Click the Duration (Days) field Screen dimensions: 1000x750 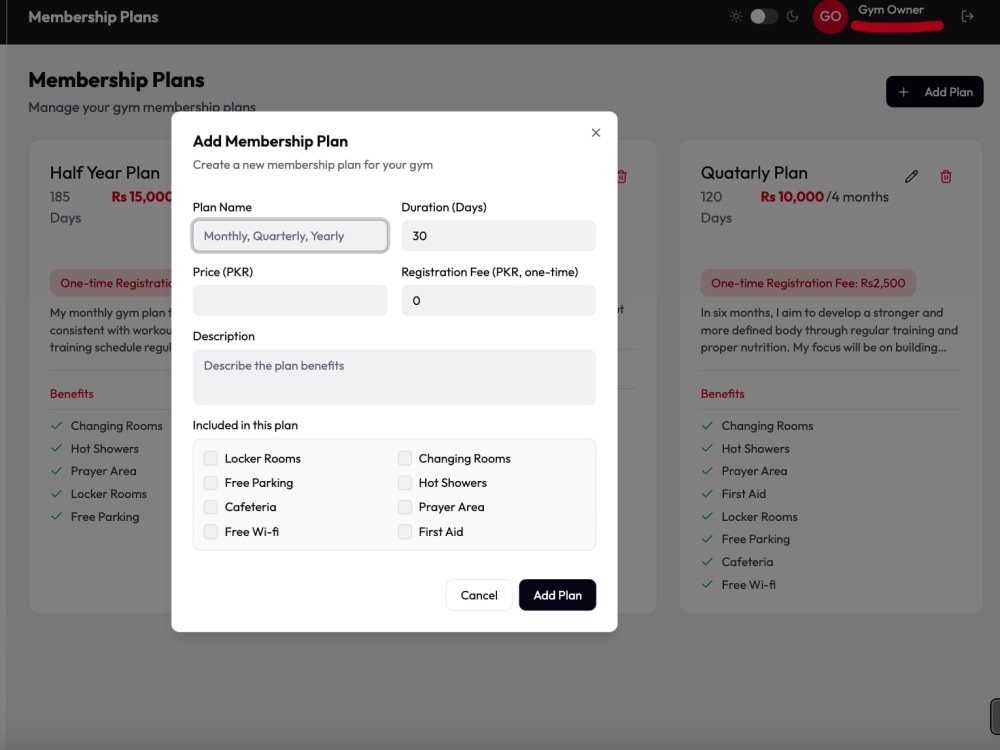(x=499, y=236)
